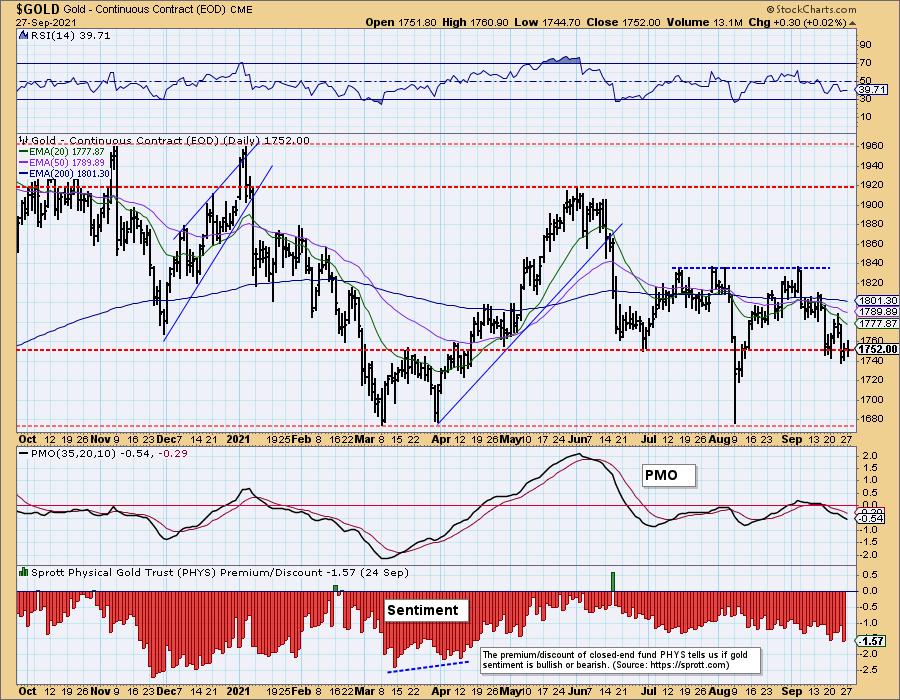Click the sprott.com source note text box
This screenshot has height=700, width=900.
pos(620,660)
